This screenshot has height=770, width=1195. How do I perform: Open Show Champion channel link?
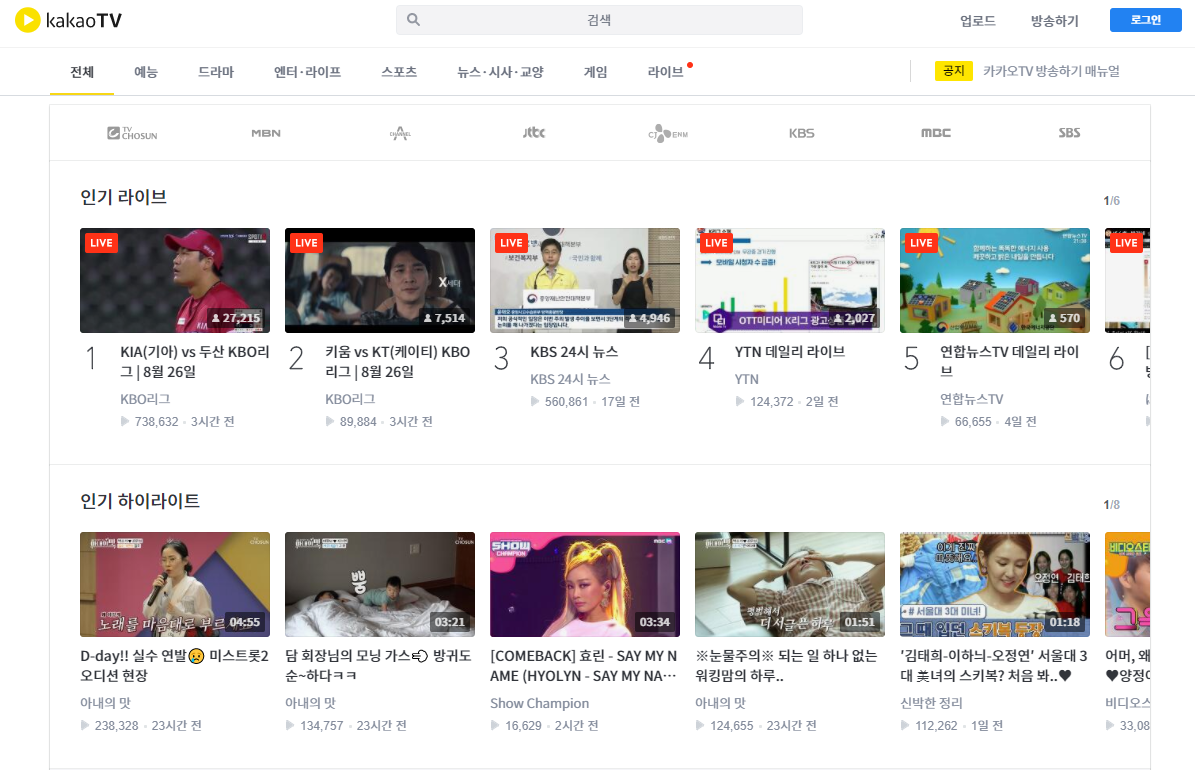[x=540, y=703]
